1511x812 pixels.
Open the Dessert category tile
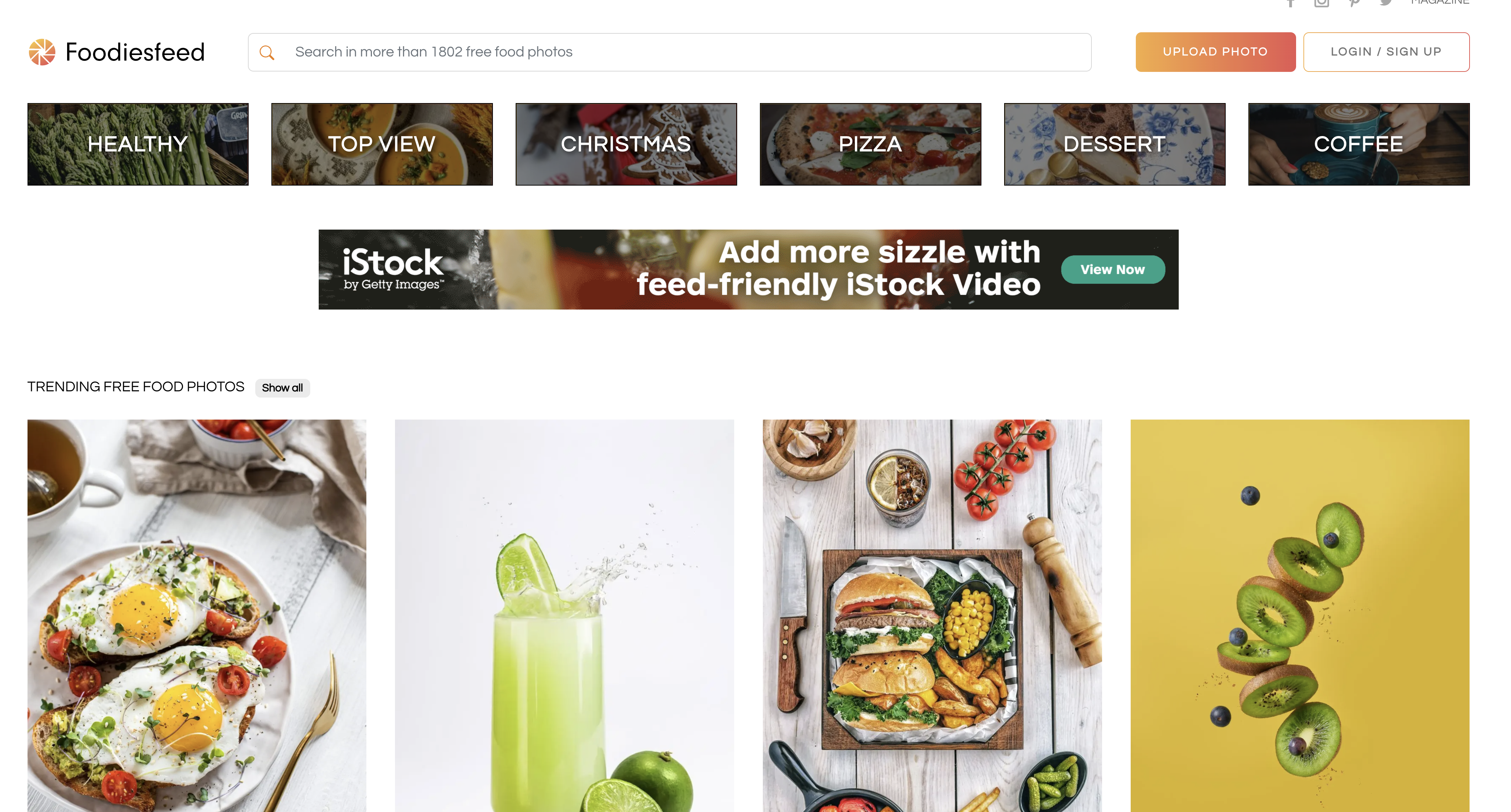pos(1115,145)
